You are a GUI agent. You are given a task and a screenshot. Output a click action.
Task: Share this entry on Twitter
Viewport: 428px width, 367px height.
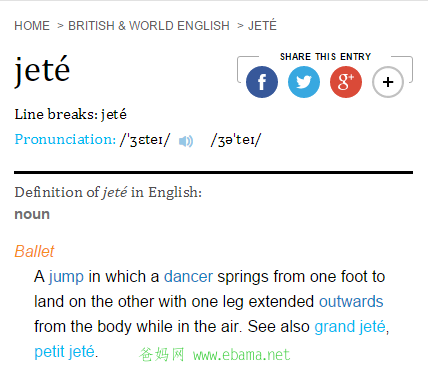click(304, 82)
